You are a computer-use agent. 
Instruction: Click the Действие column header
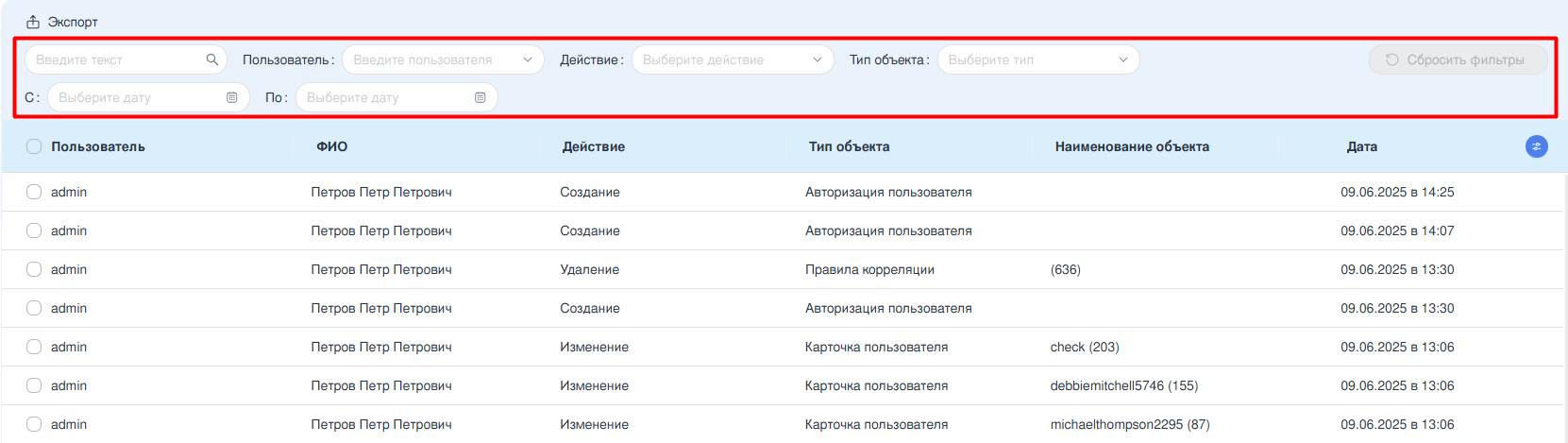click(x=593, y=146)
